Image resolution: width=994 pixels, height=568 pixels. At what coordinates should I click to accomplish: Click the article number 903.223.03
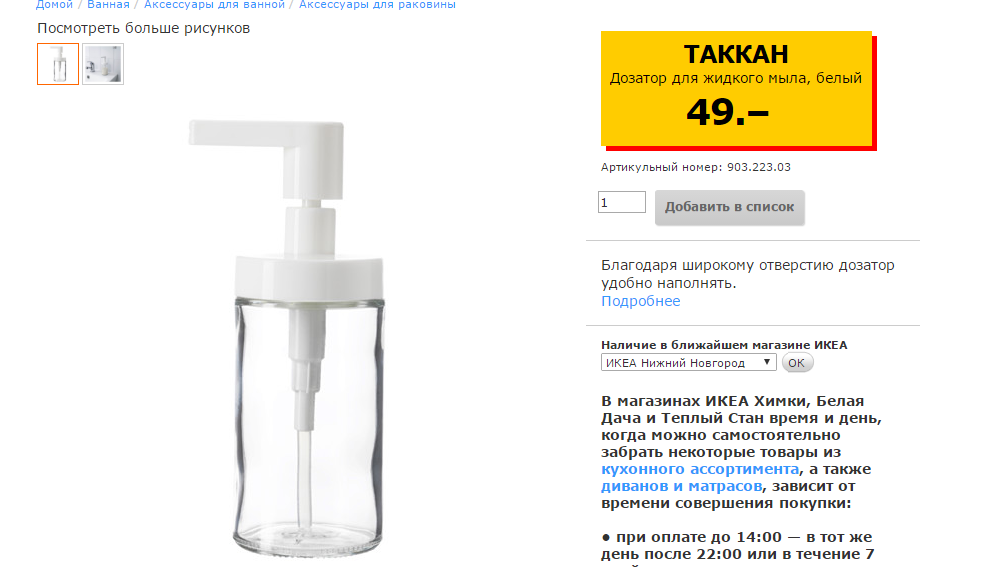pyautogui.click(x=759, y=167)
